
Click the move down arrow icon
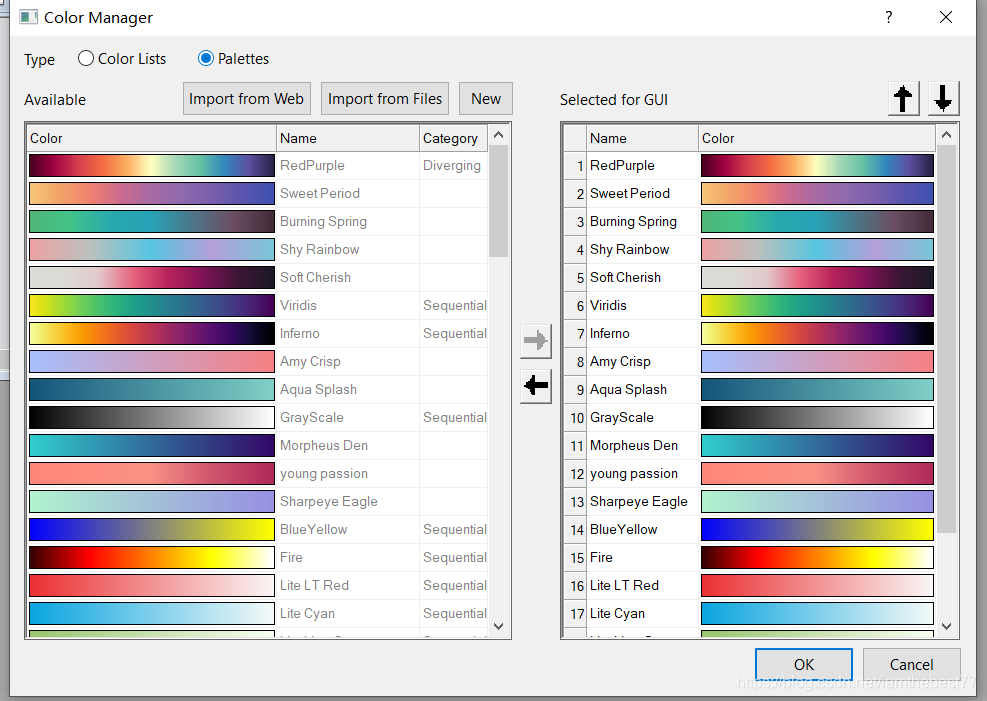pos(943,99)
